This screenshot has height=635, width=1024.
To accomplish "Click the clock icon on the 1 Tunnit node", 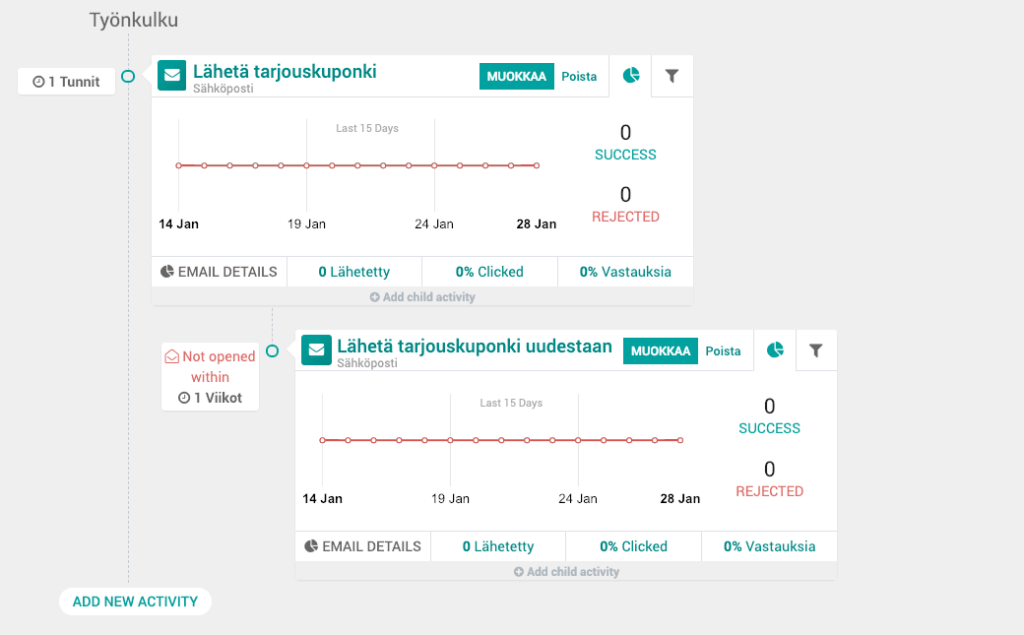I will coord(37,82).
